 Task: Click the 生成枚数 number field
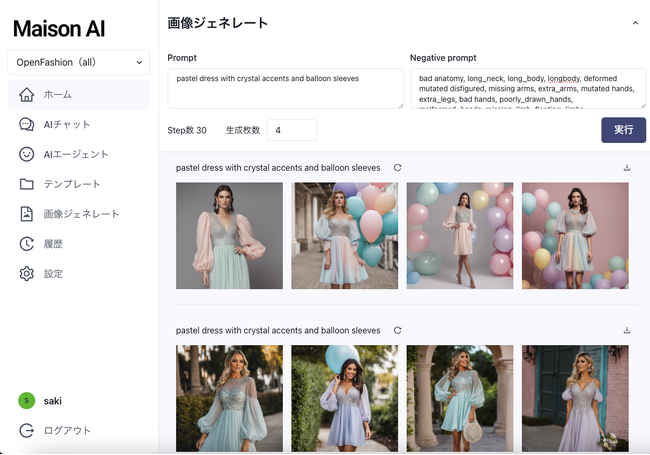pyautogui.click(x=291, y=130)
